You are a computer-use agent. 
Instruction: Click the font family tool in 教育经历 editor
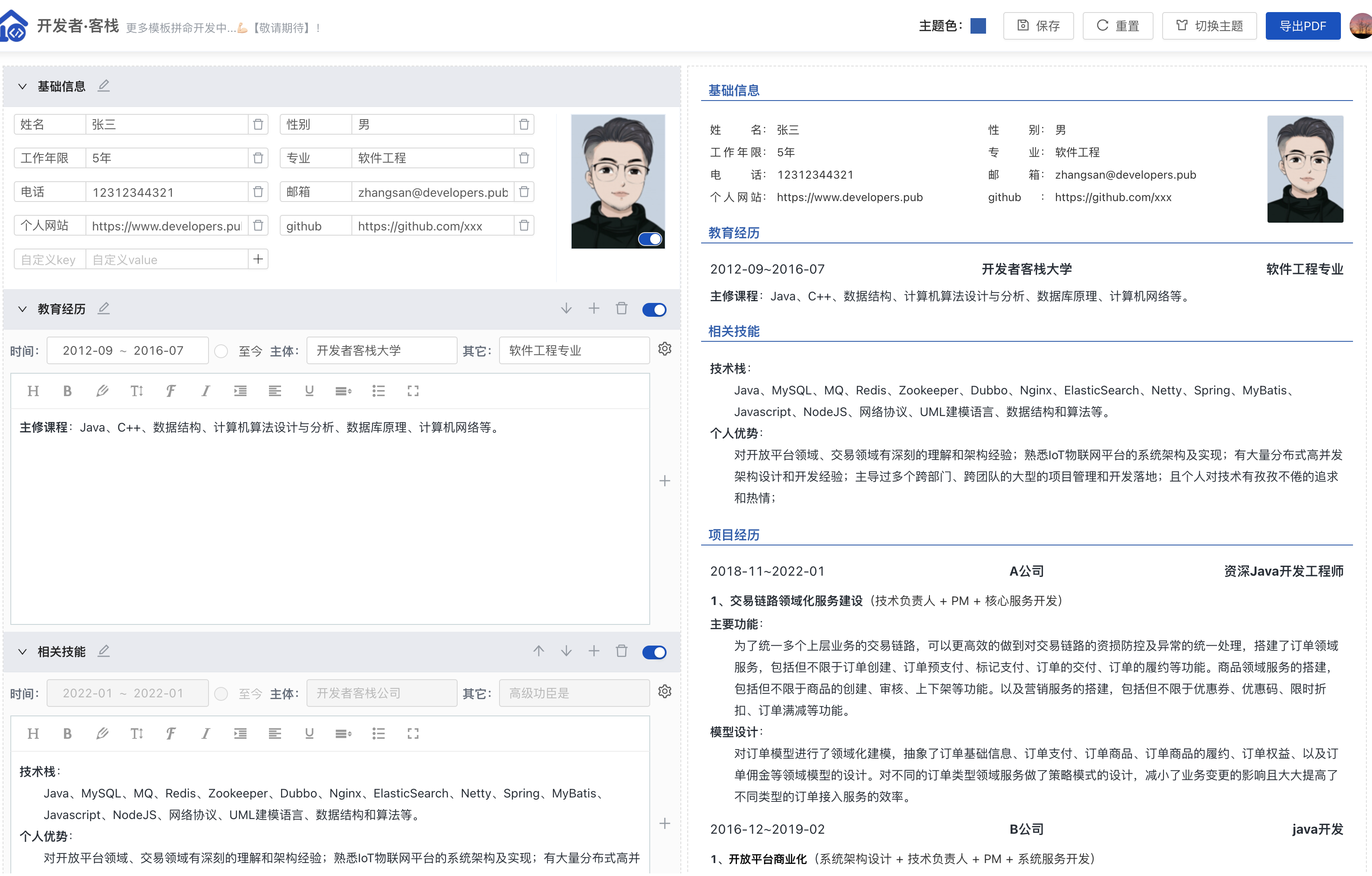click(x=171, y=391)
